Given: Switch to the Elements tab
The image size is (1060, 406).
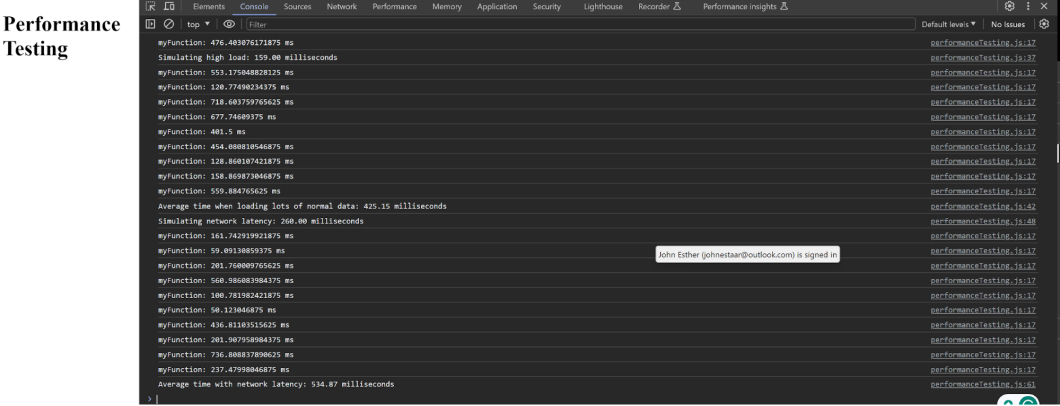Looking at the screenshot, I should [x=209, y=7].
